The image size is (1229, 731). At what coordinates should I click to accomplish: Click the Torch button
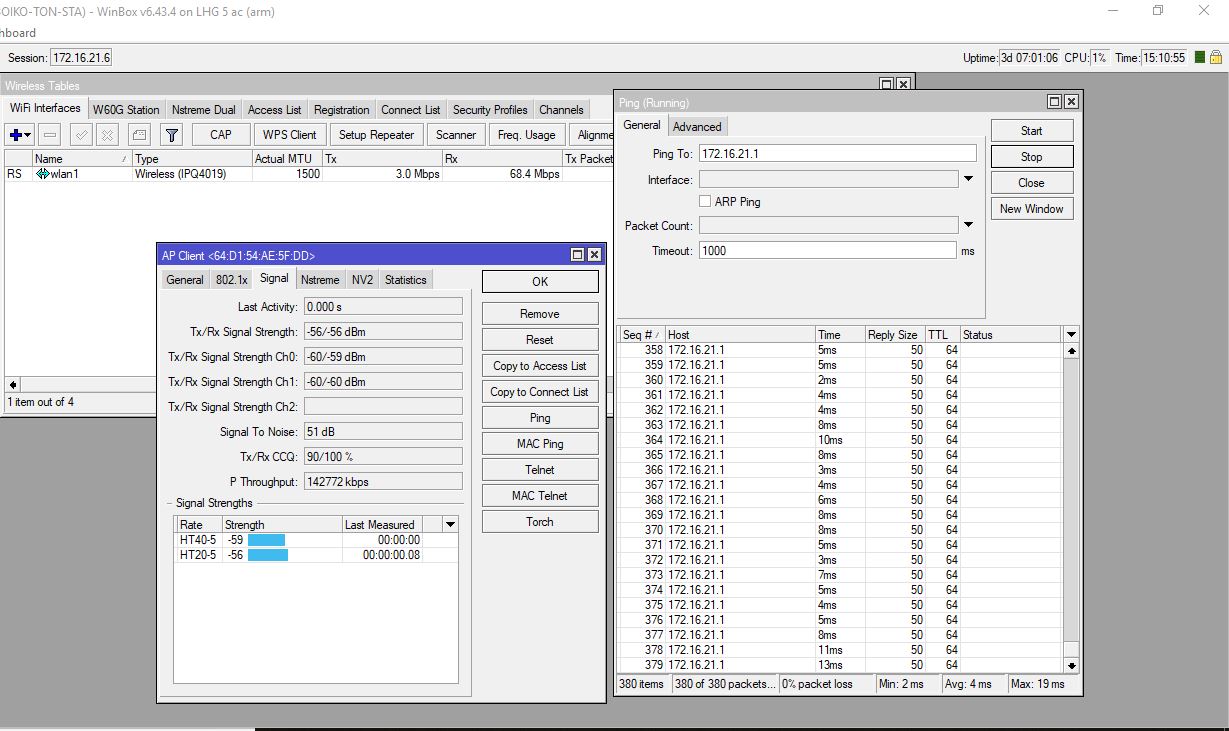click(x=539, y=522)
